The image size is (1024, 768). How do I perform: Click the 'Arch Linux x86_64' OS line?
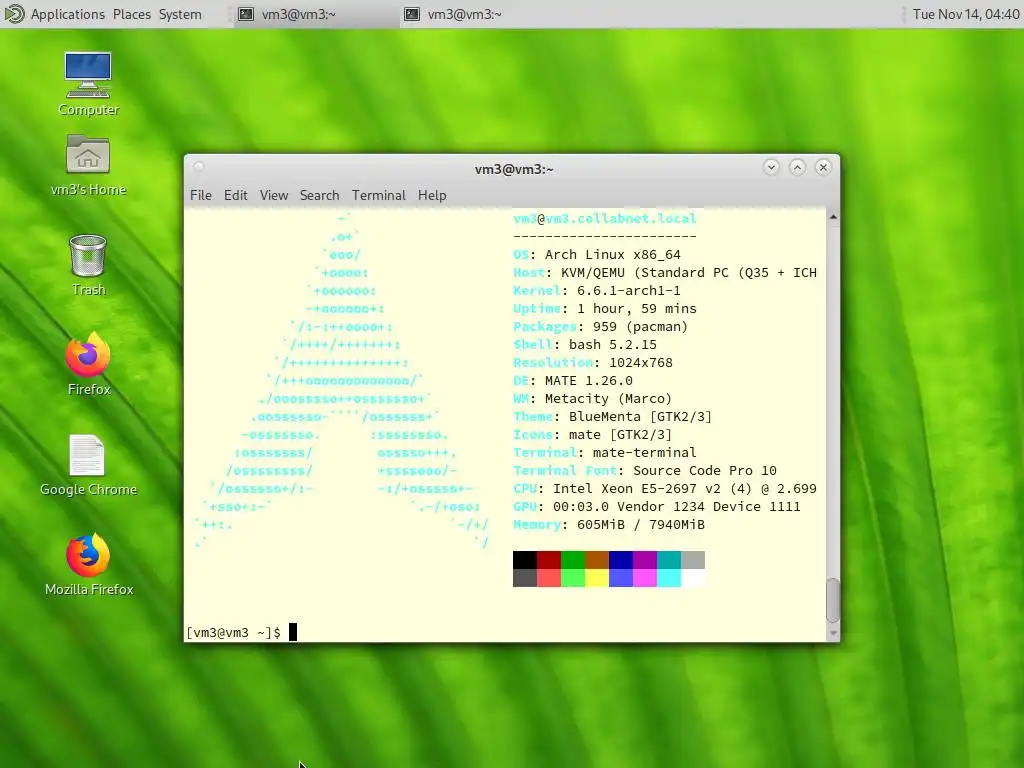(613, 255)
